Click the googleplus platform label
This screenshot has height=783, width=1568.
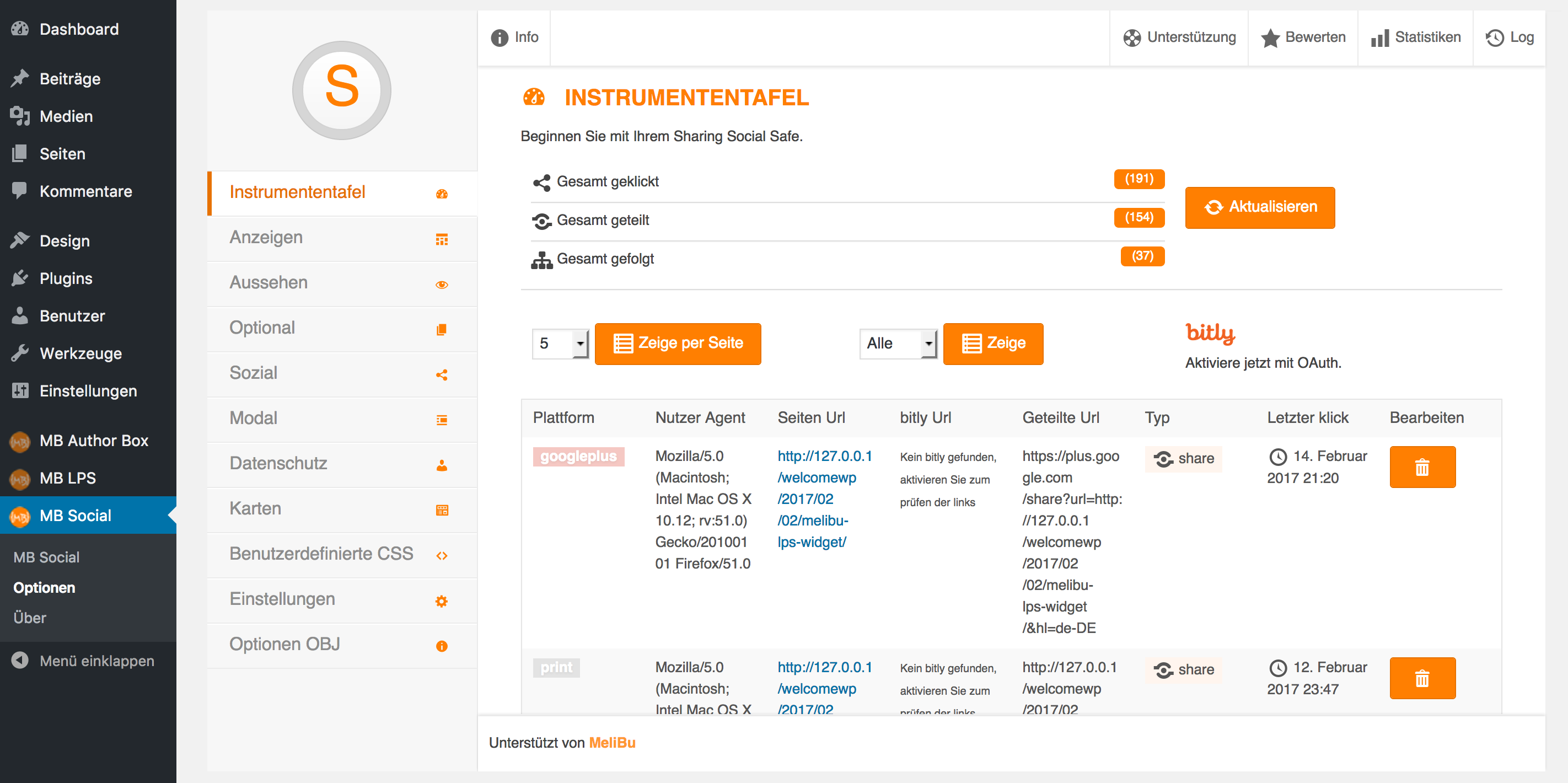578,457
